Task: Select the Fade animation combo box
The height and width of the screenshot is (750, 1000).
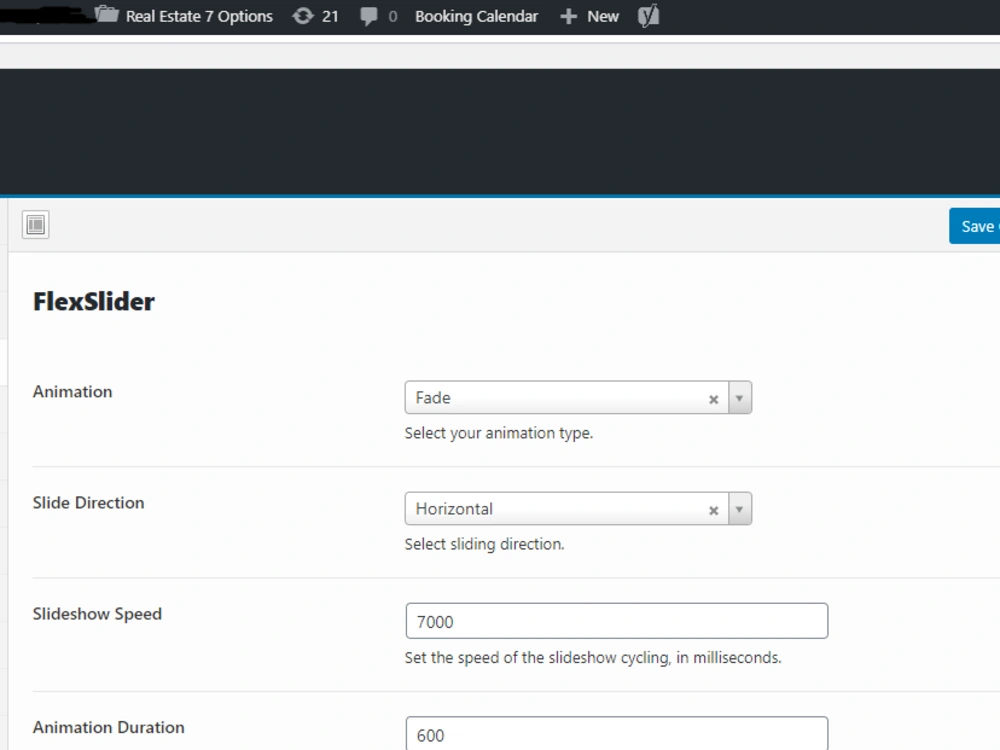Action: (578, 397)
